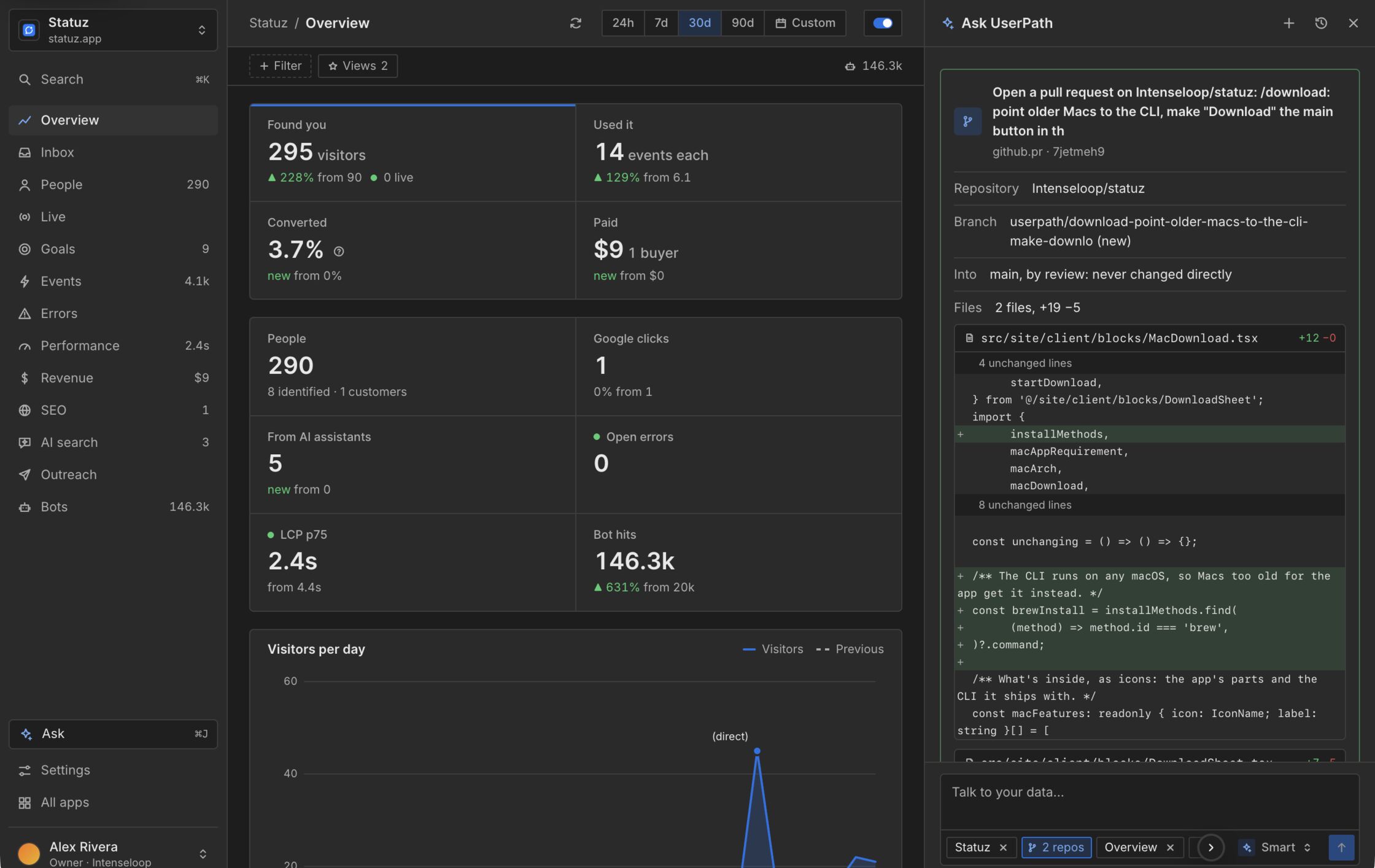Open the Views 2 dropdown
This screenshot has width=1375, height=868.
(x=357, y=66)
